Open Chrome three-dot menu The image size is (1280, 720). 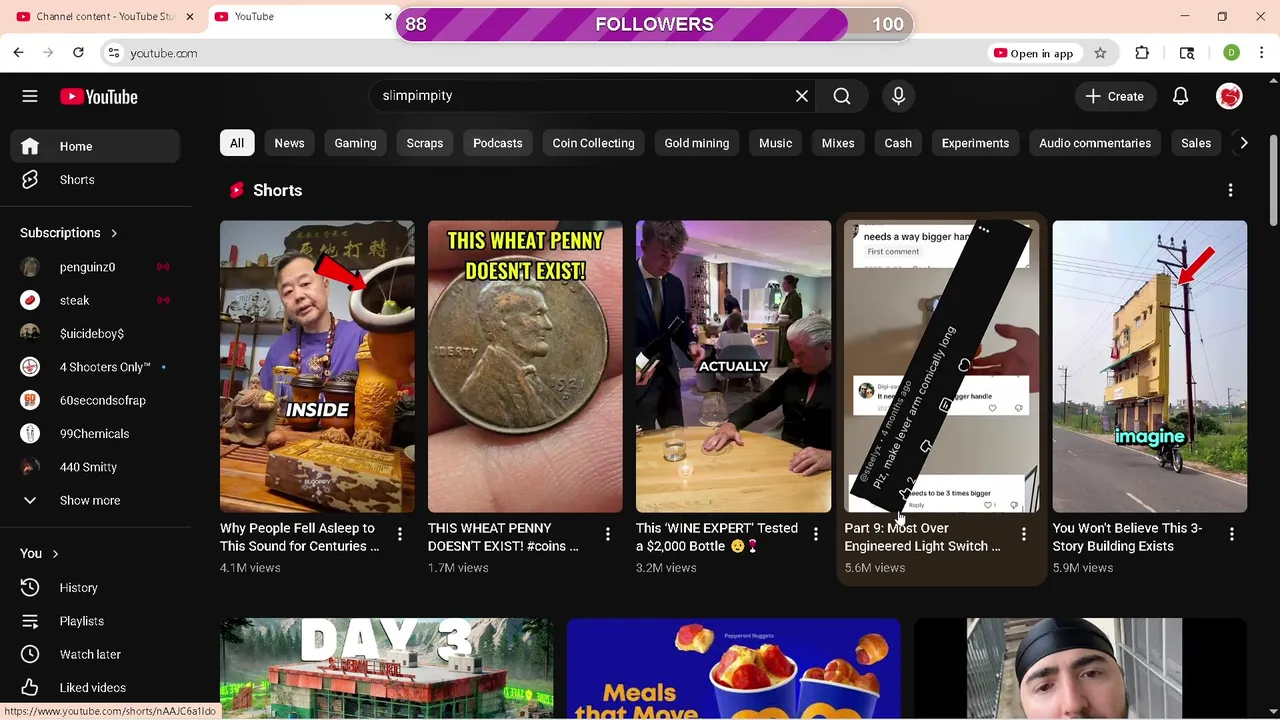click(x=1261, y=53)
